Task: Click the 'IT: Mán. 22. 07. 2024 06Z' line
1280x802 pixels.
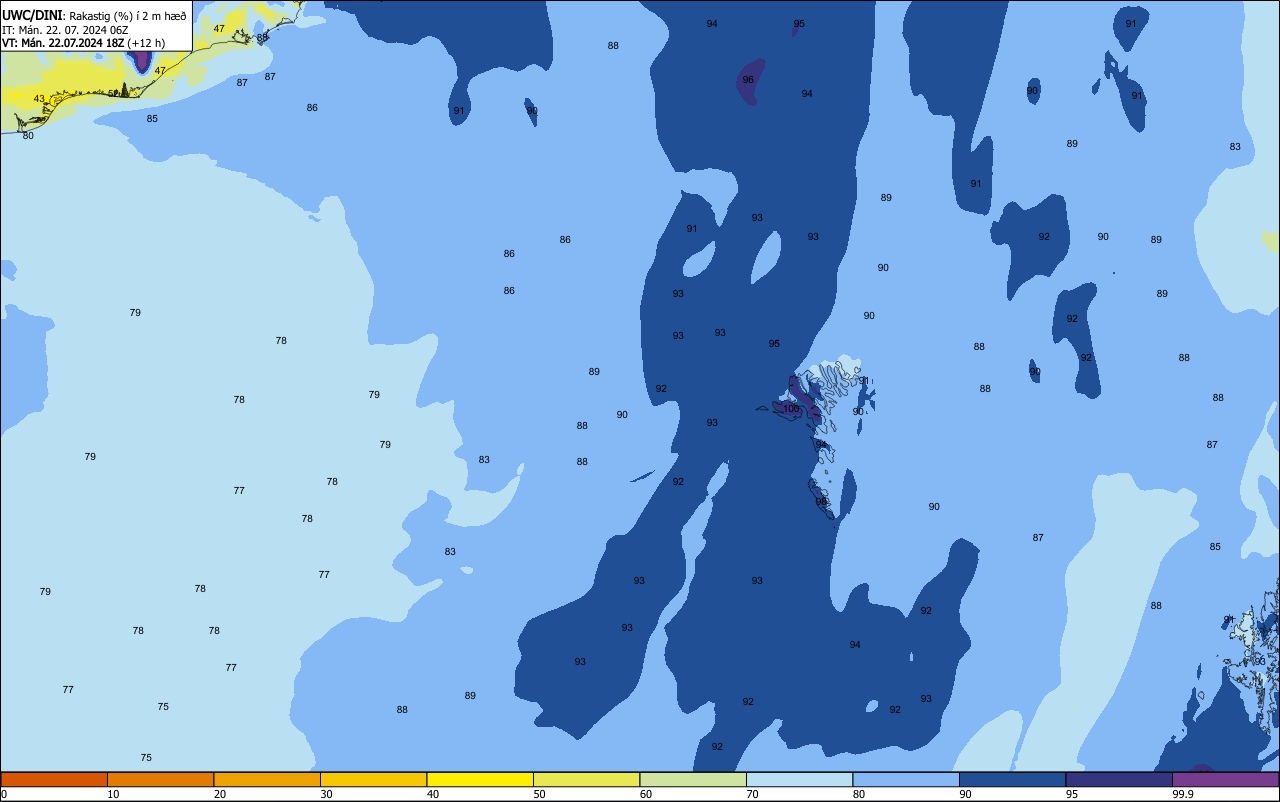Action: pyautogui.click(x=65, y=30)
